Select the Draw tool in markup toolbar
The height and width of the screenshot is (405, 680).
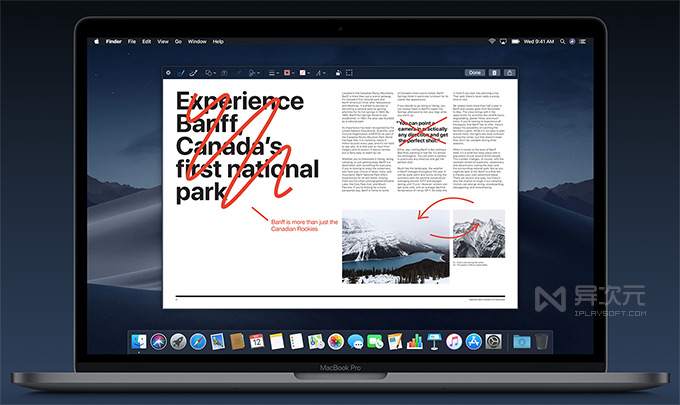click(195, 73)
